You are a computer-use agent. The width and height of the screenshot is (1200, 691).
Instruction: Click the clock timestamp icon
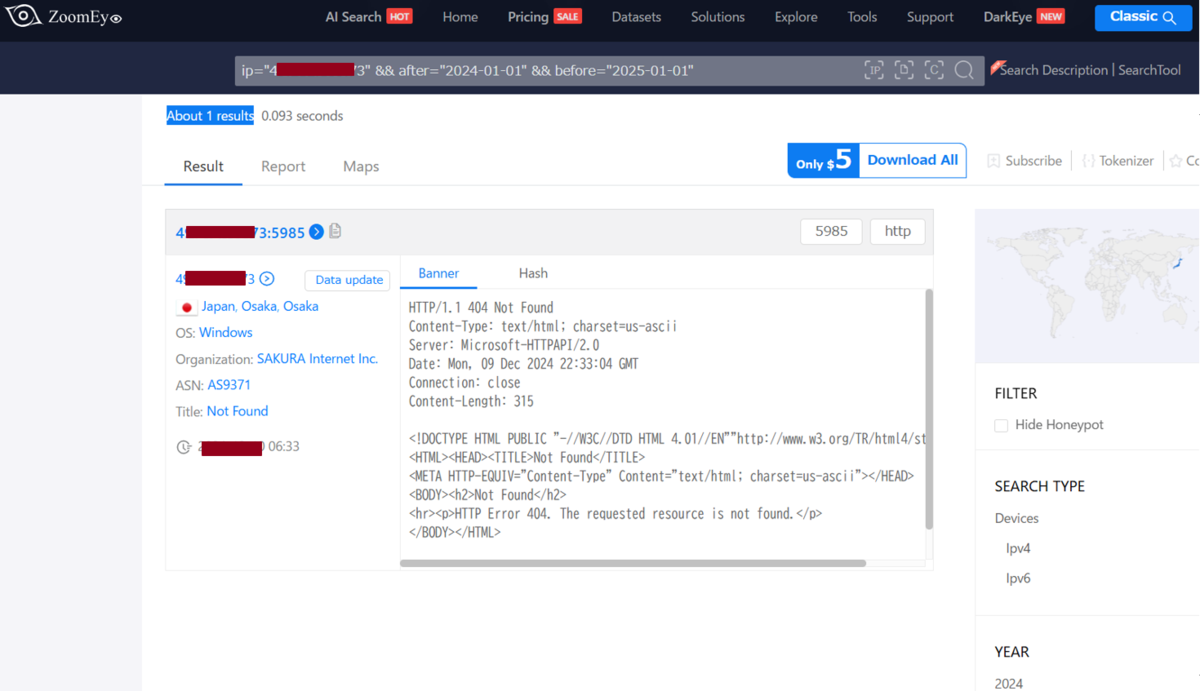pyautogui.click(x=184, y=447)
